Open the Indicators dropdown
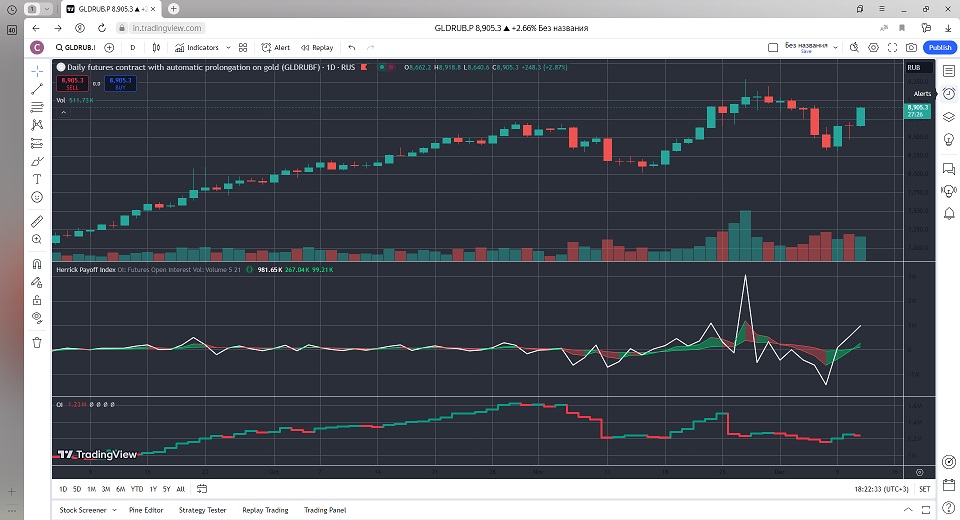960x520 pixels. [x=202, y=47]
